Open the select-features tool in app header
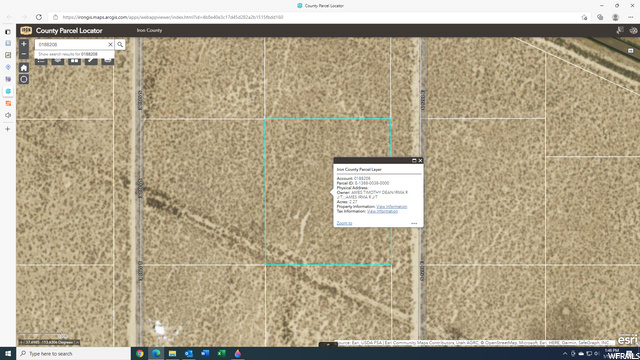Screen dimensions: 640x360 [620, 31]
